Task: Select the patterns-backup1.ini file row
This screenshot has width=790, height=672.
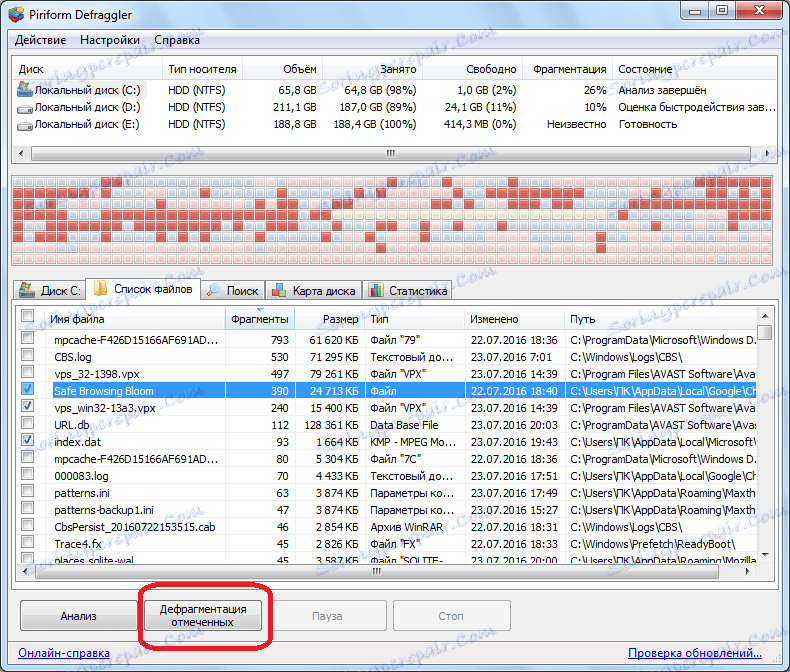Action: [x=388, y=510]
